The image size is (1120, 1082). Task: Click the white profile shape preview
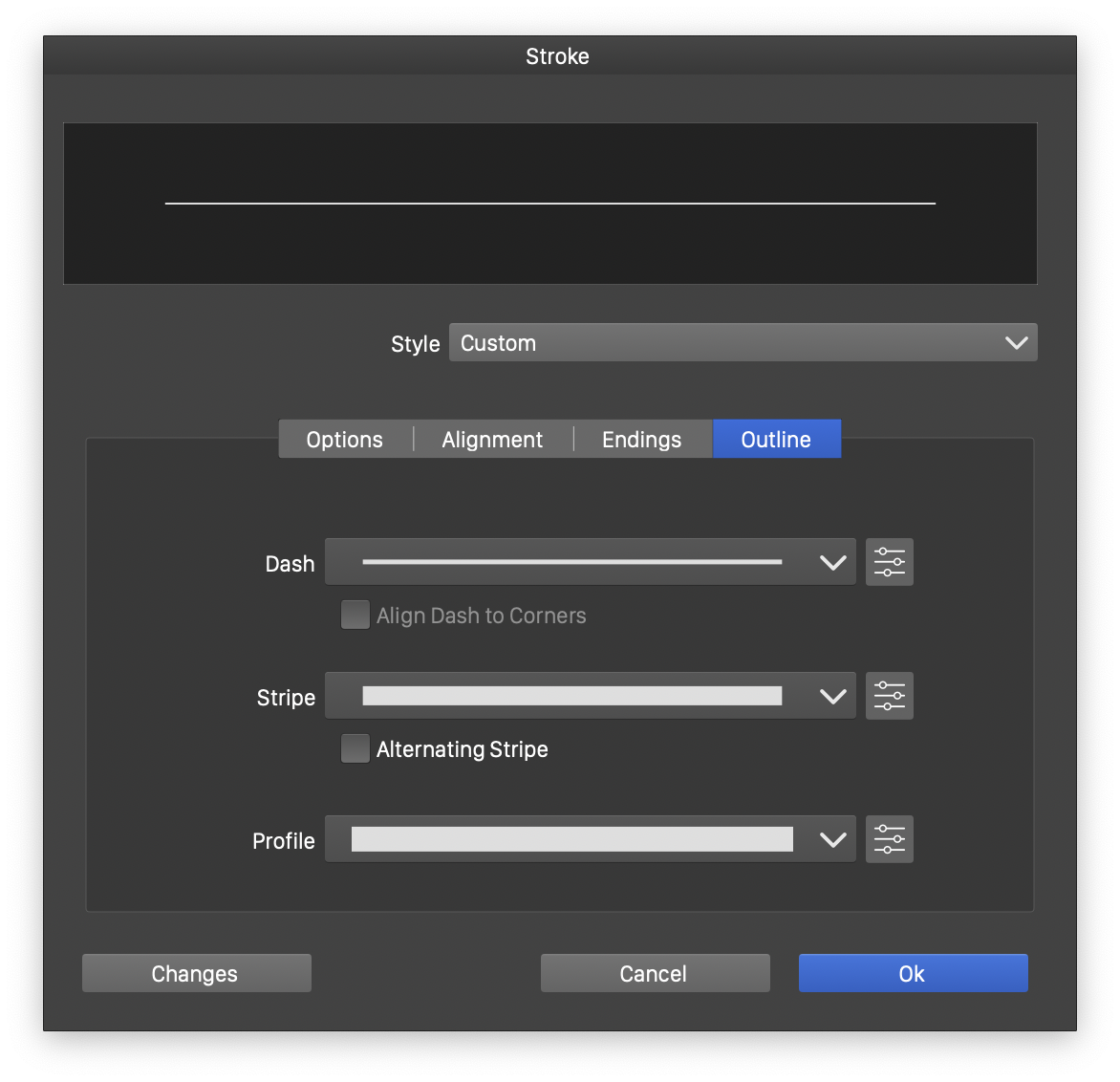coord(571,839)
